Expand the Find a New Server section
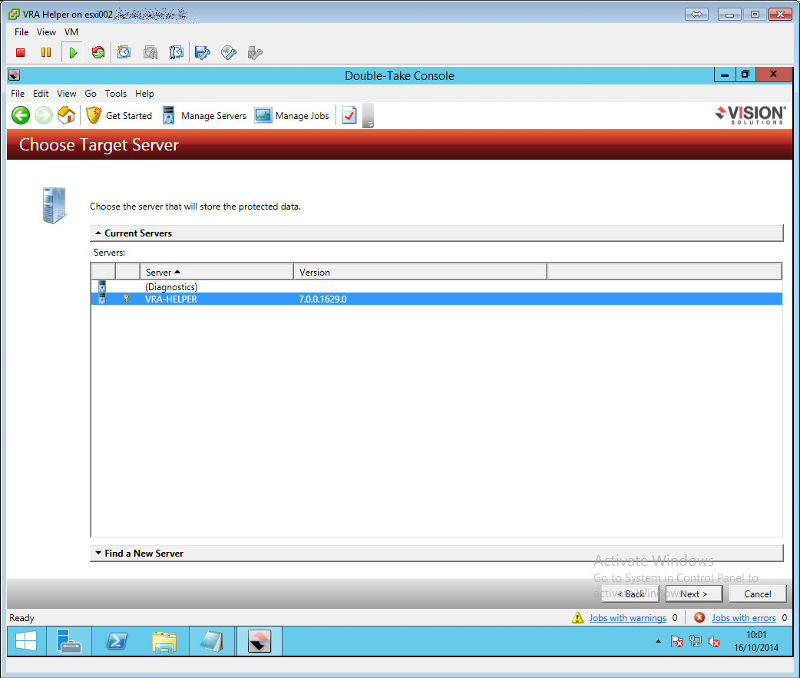Viewport: 800px width, 678px height. pyautogui.click(x=436, y=554)
